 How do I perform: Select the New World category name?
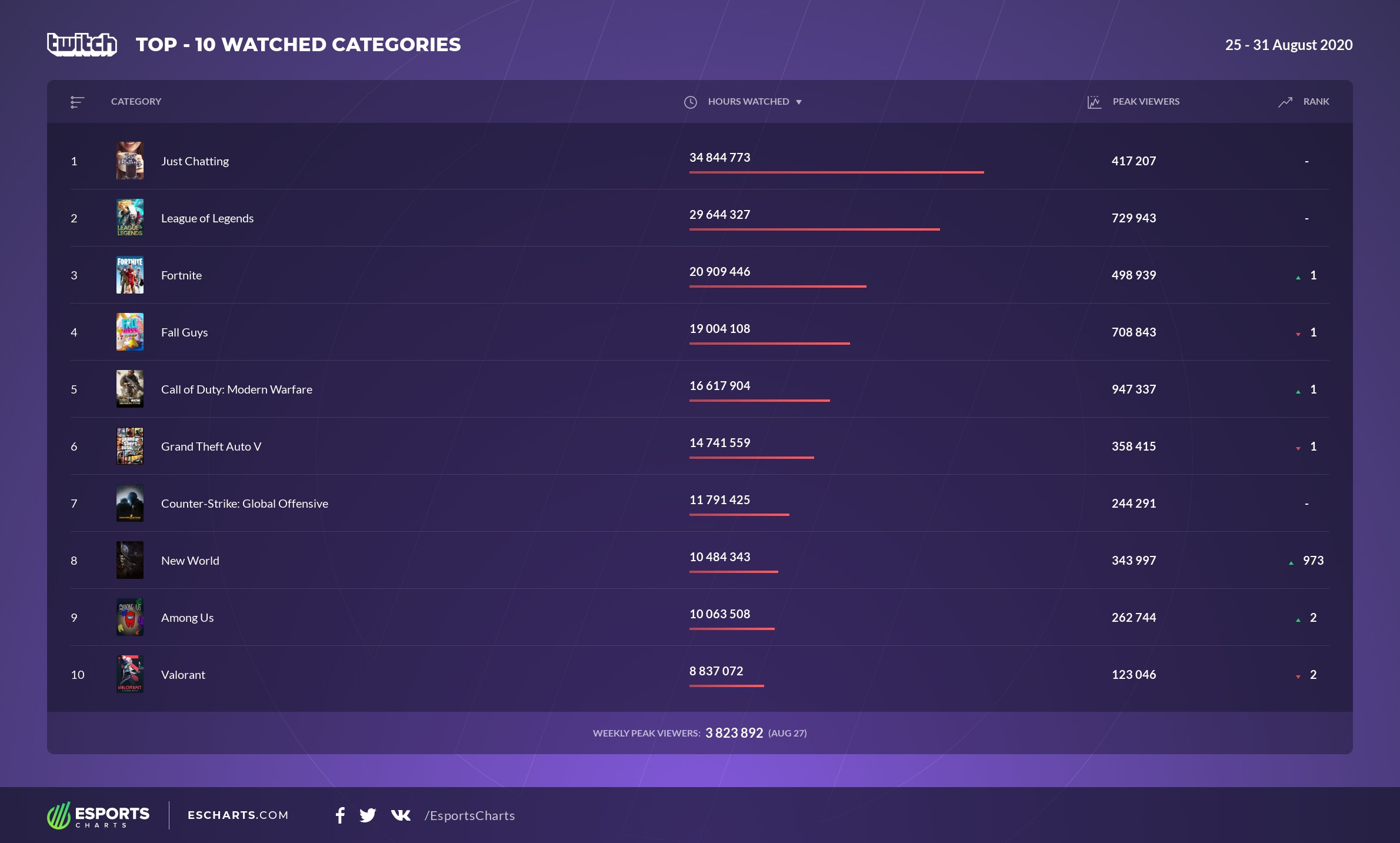coord(190,561)
